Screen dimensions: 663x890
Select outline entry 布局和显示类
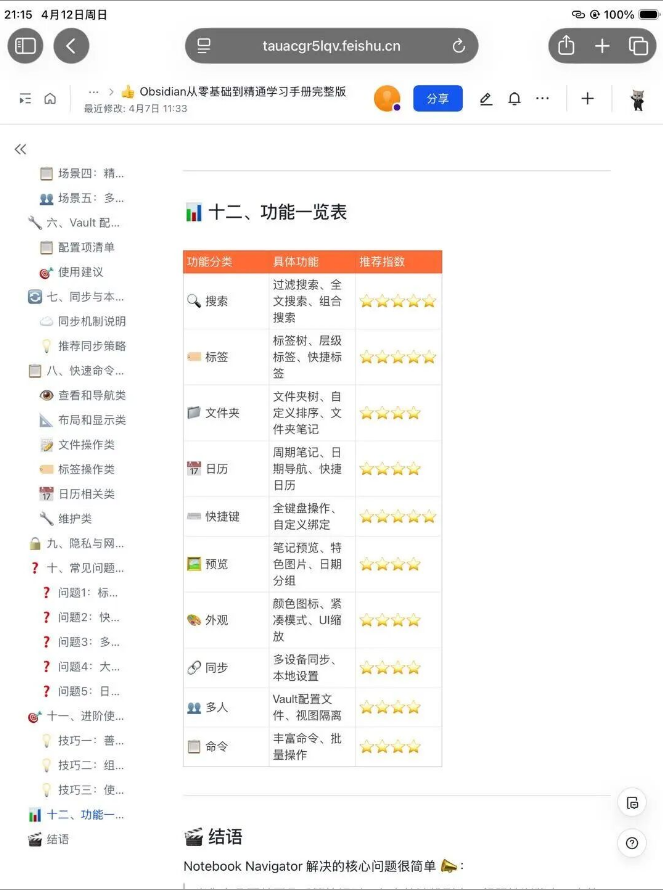(x=83, y=420)
